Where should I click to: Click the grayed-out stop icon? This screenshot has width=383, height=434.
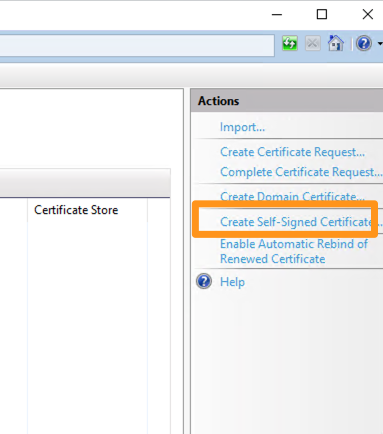pyautogui.click(x=313, y=43)
